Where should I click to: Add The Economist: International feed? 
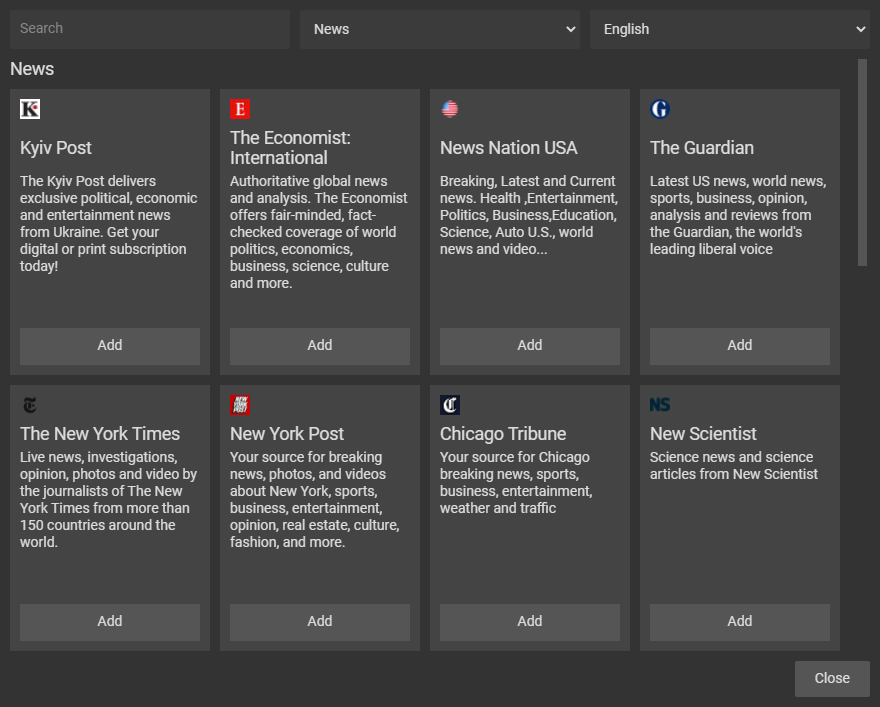click(x=320, y=346)
